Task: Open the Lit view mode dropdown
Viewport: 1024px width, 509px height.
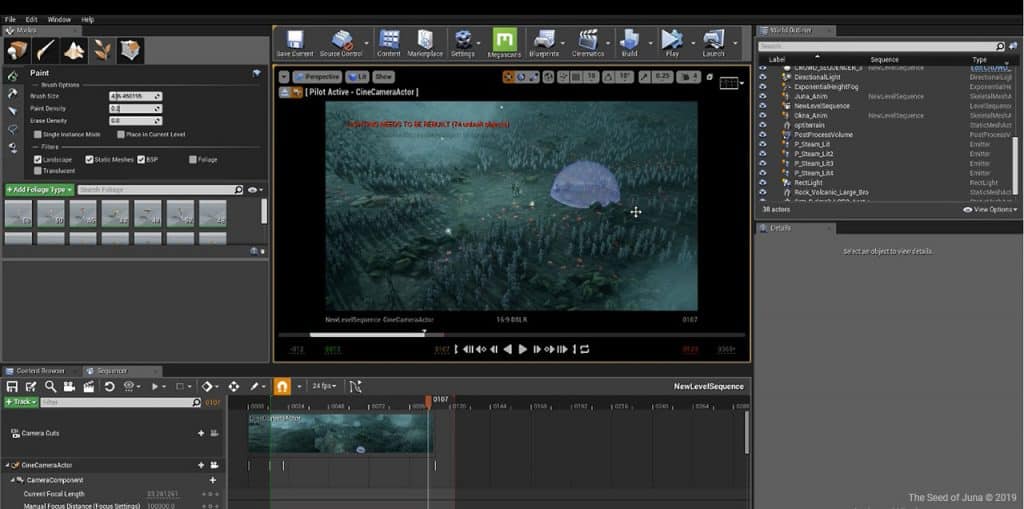Action: pos(357,77)
